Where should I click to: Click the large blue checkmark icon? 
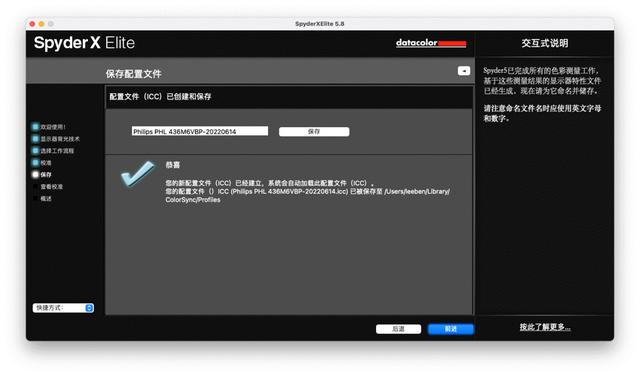tap(138, 173)
